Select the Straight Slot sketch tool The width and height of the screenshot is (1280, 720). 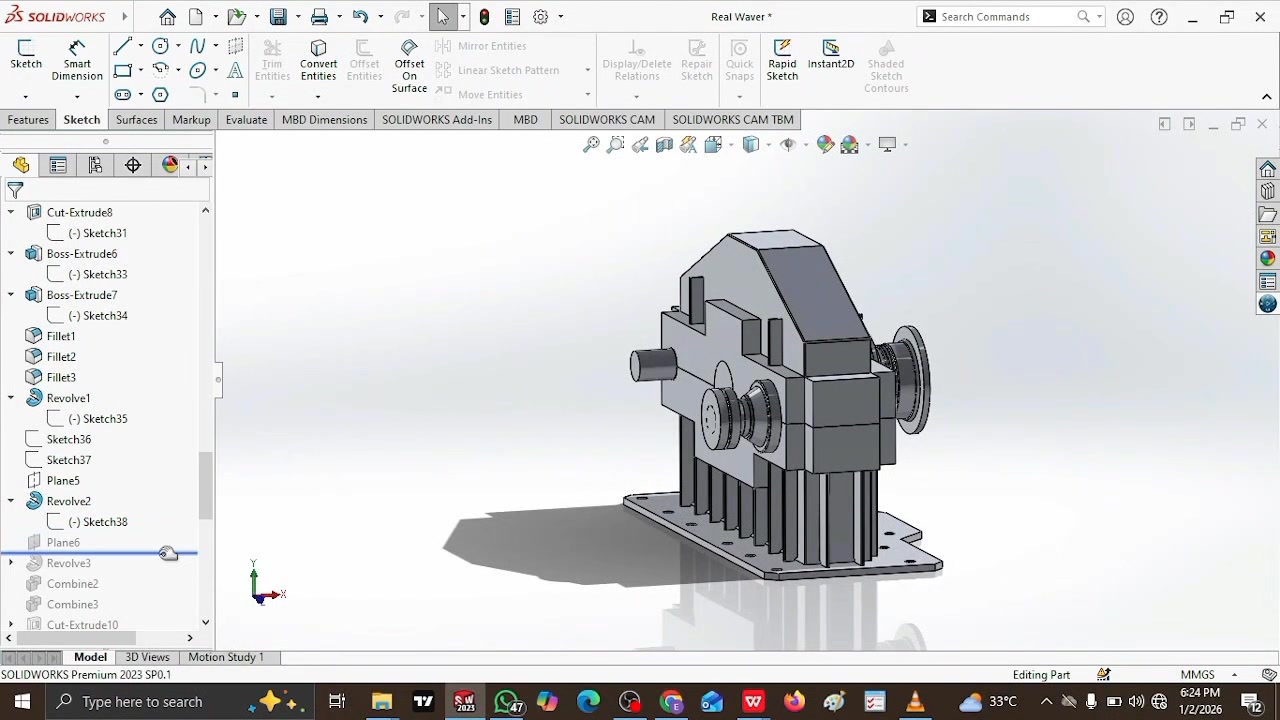(x=123, y=95)
